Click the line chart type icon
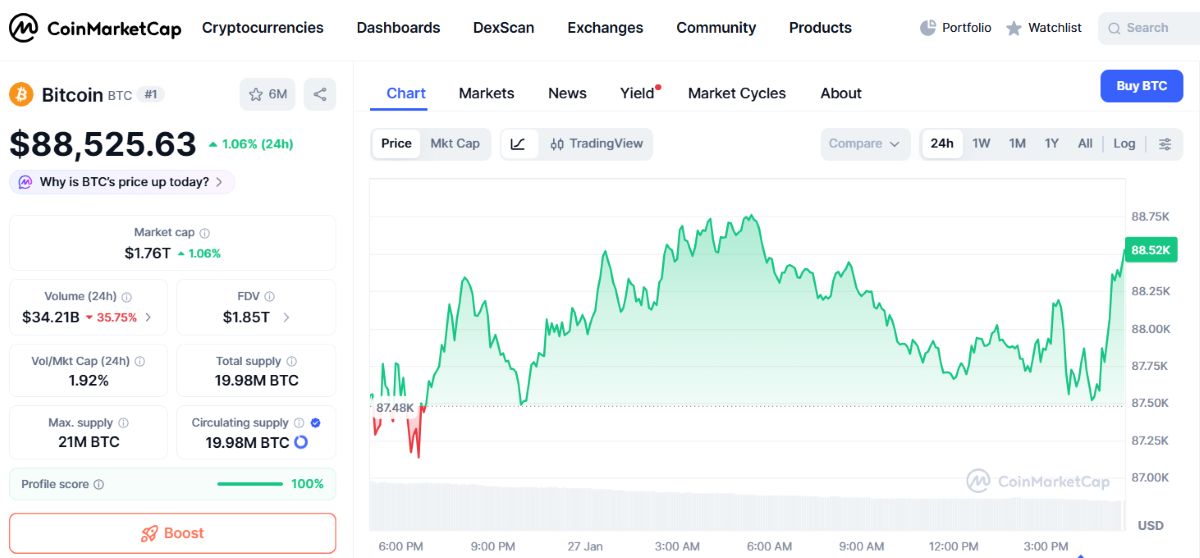This screenshot has width=1200, height=558. 518,144
